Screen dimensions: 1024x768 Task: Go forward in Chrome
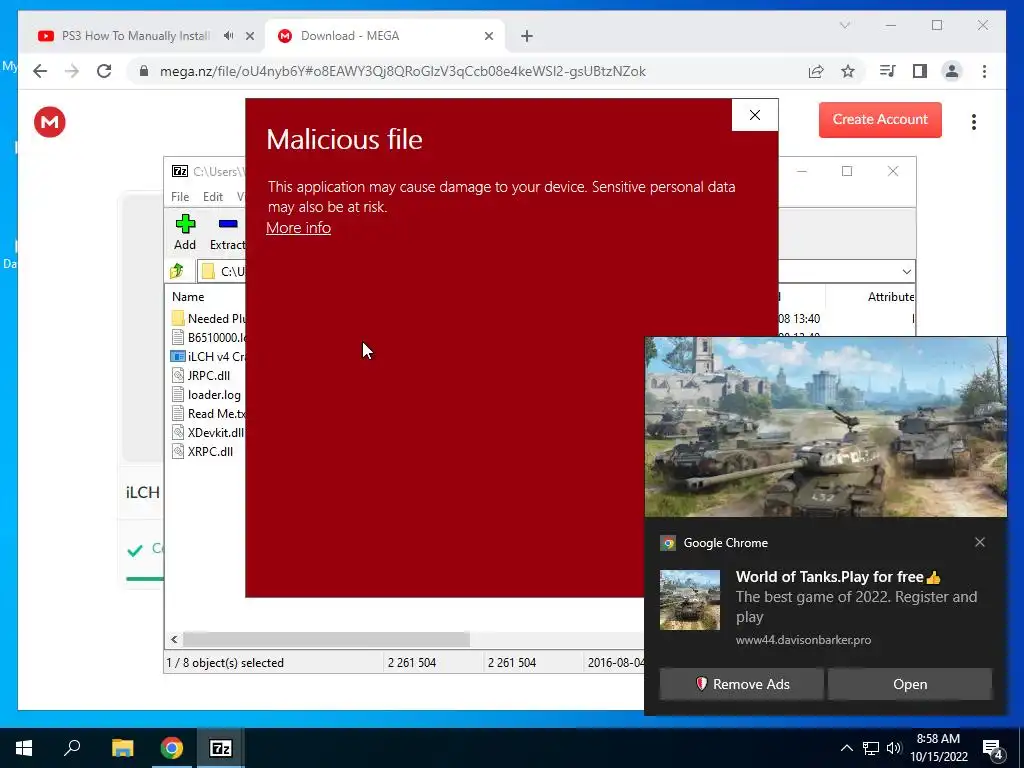(72, 71)
